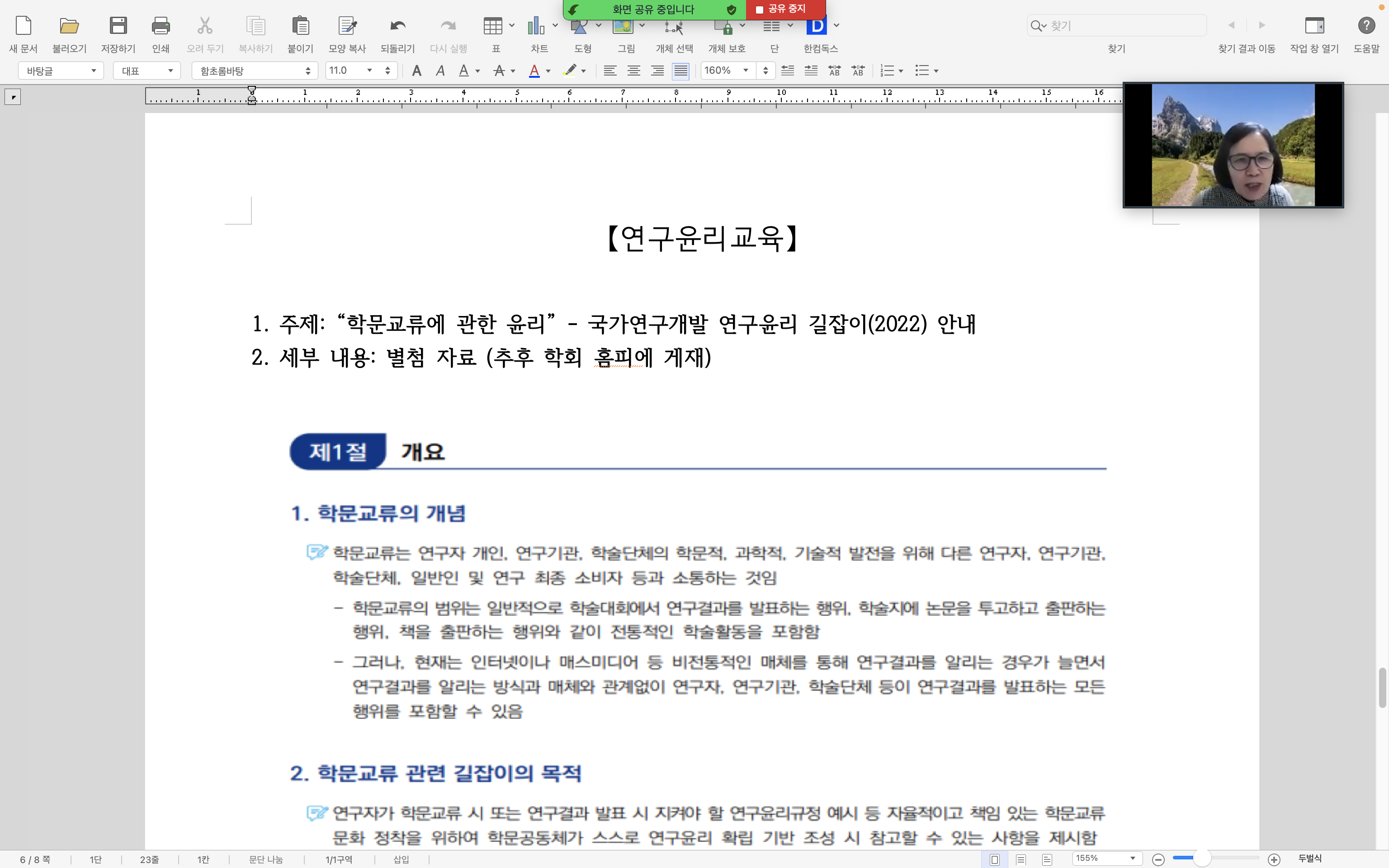Toggle left paragraph alignment

[x=610, y=71]
